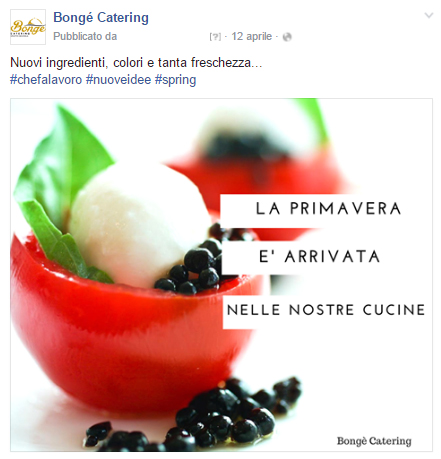Open the #chefalavoro hashtag
The image size is (441, 459).
tap(46, 80)
